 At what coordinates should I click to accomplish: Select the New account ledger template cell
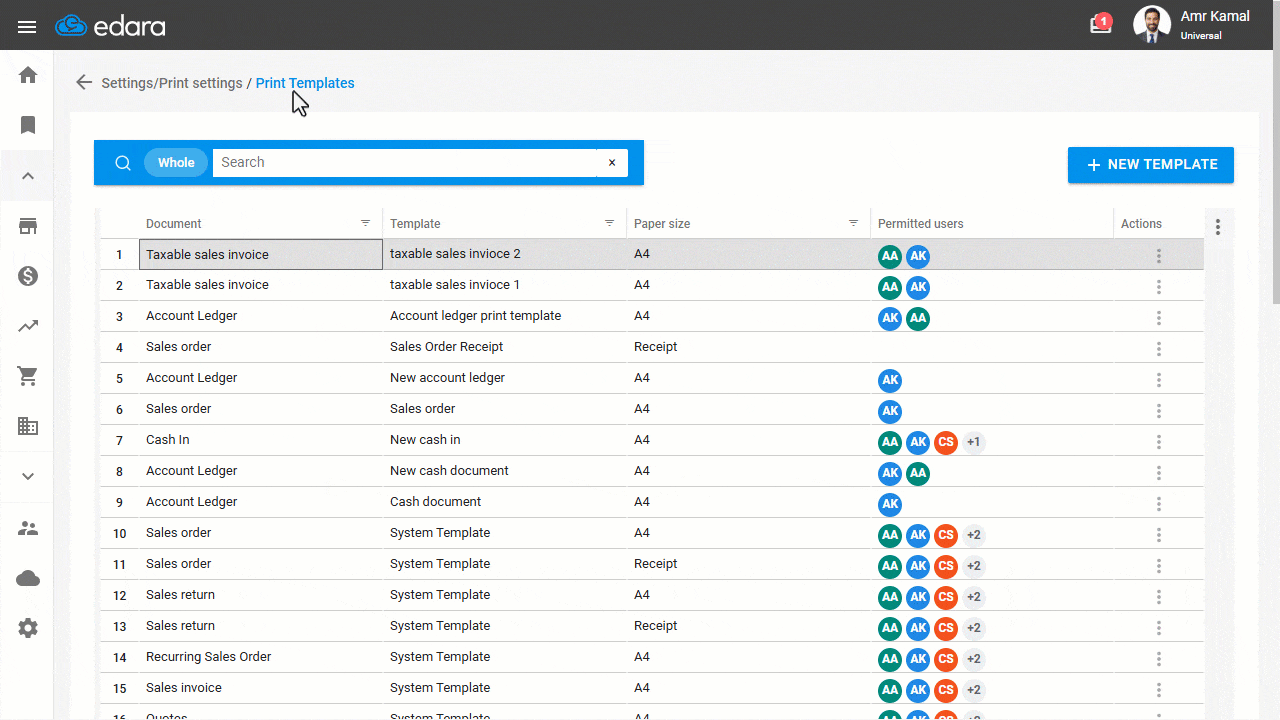(505, 378)
